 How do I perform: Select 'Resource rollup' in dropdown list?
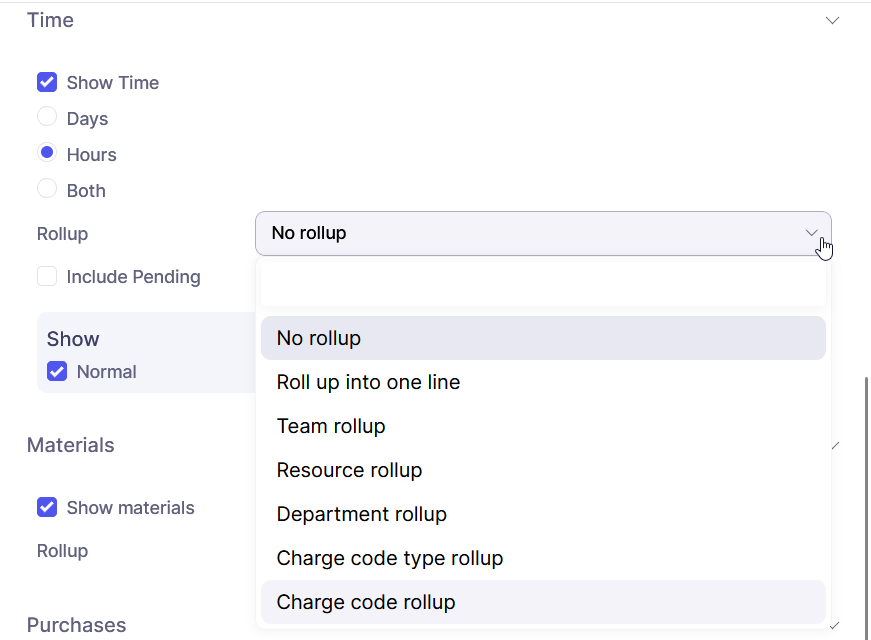(543, 470)
